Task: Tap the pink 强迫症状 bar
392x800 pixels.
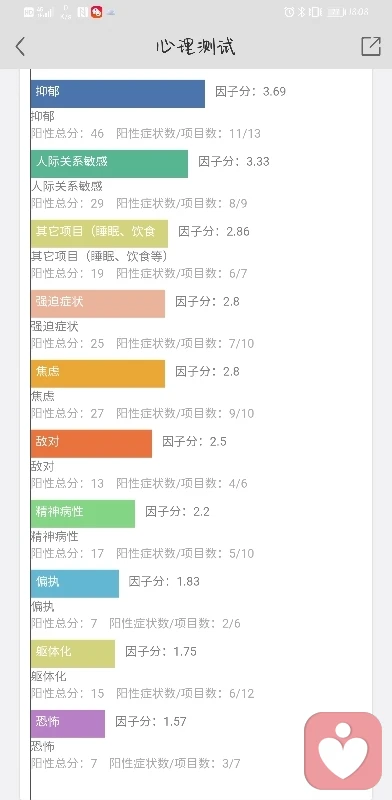Action: [x=98, y=304]
